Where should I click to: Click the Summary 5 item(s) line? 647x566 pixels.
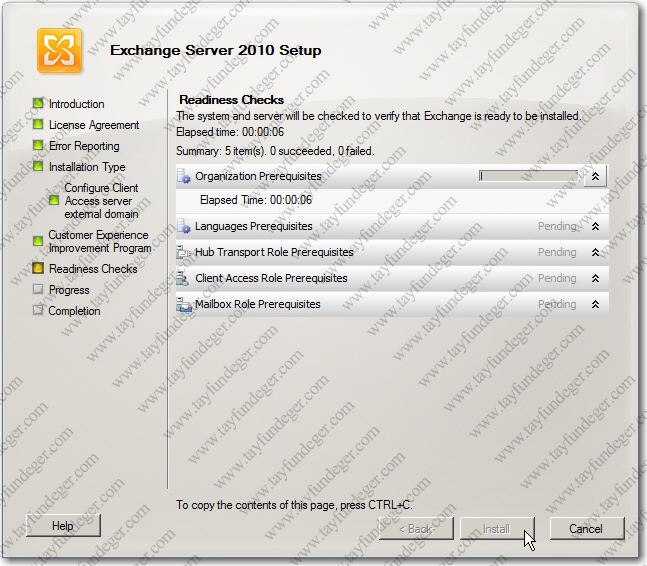click(x=275, y=151)
